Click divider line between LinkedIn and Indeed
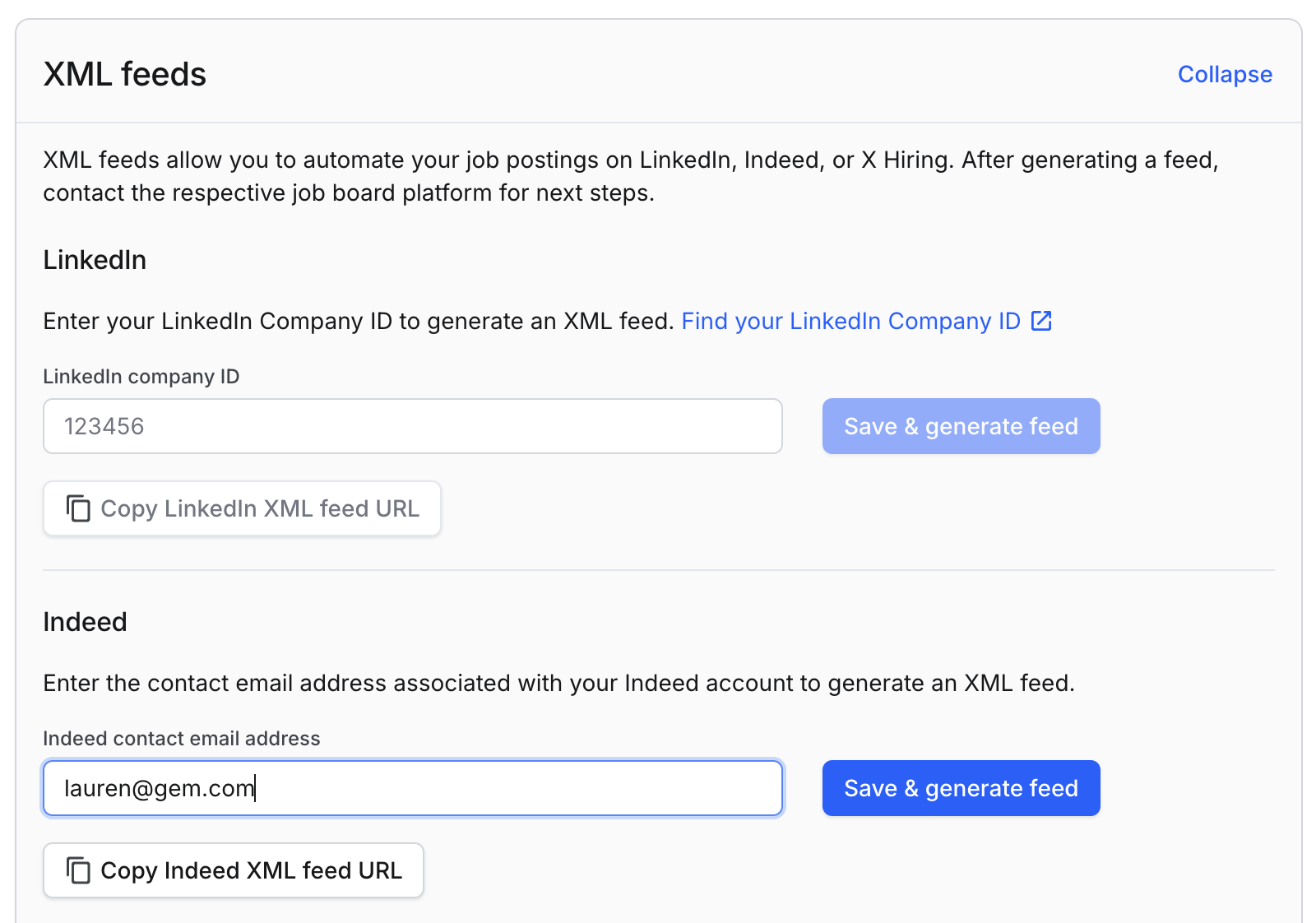 659,570
